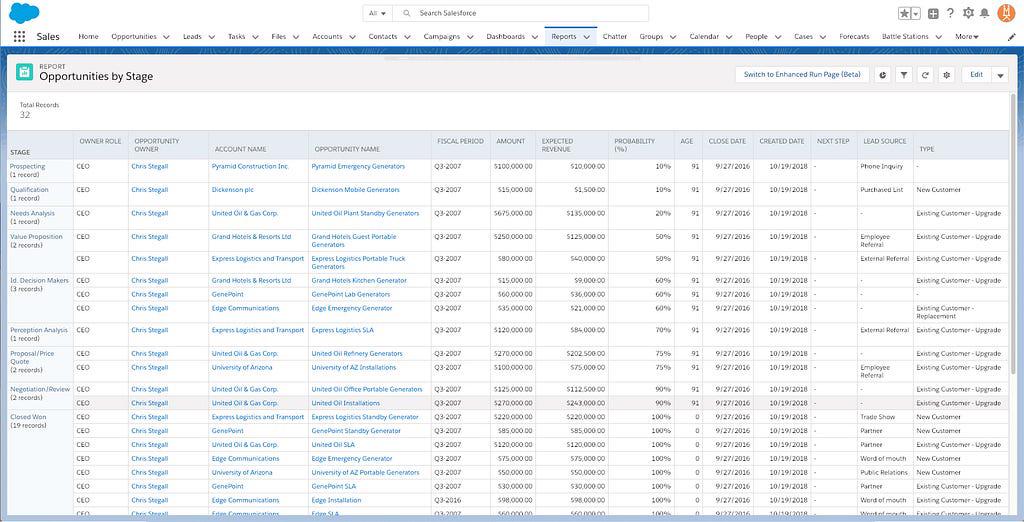The image size is (1024, 522).
Task: Open the report settings gear icon
Action: (947, 75)
